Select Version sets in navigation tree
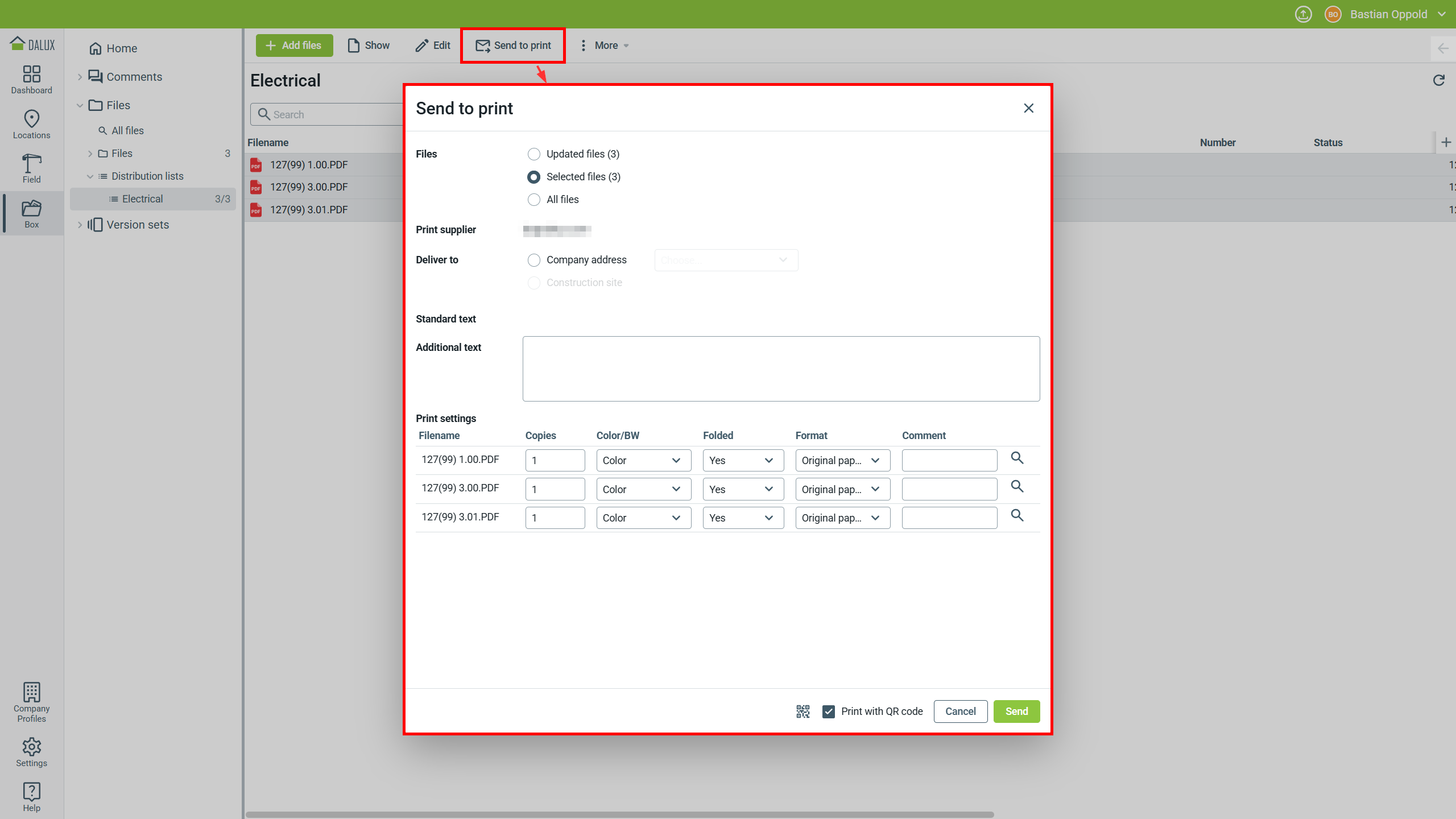This screenshot has width=1456, height=819. point(138,225)
